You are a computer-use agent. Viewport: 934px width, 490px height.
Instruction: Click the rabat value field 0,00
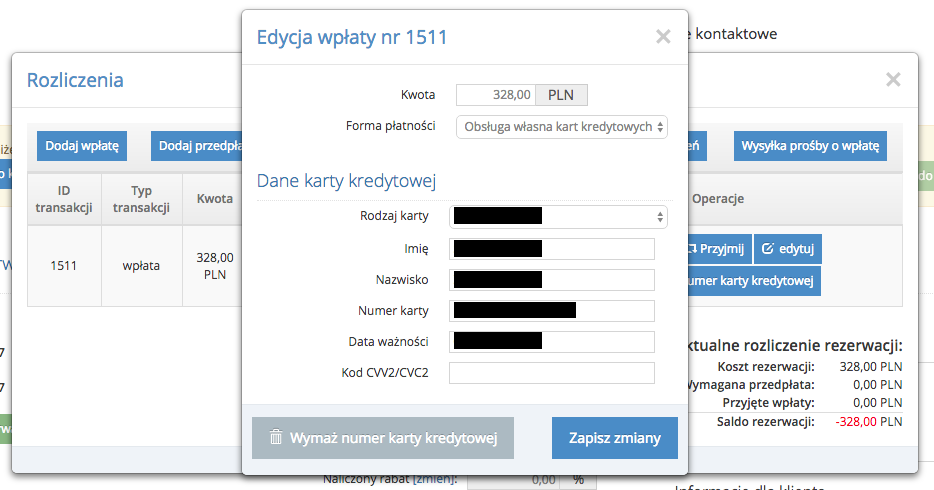pos(515,480)
